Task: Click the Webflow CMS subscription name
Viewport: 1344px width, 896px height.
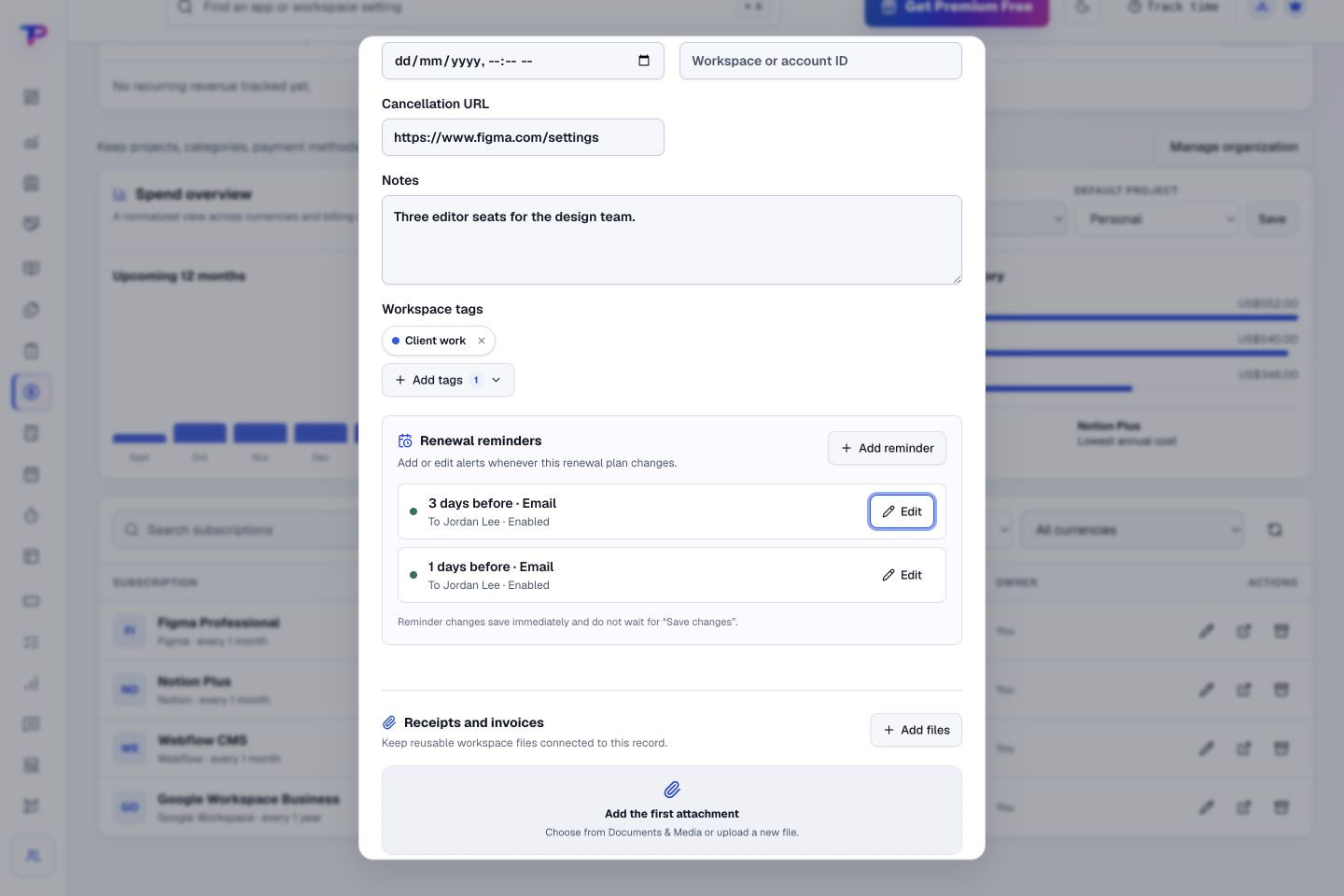Action: (x=203, y=740)
